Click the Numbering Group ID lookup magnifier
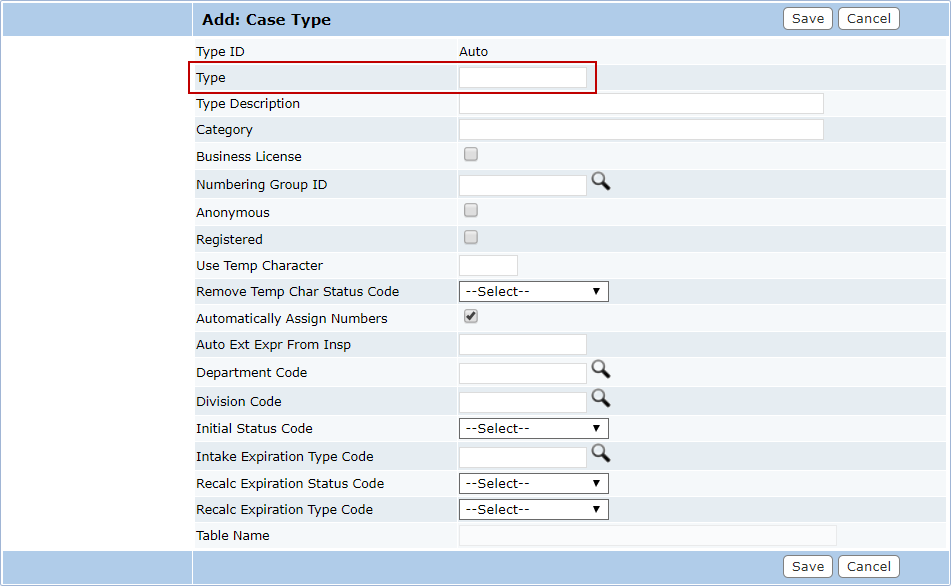This screenshot has width=951, height=586. tap(600, 181)
